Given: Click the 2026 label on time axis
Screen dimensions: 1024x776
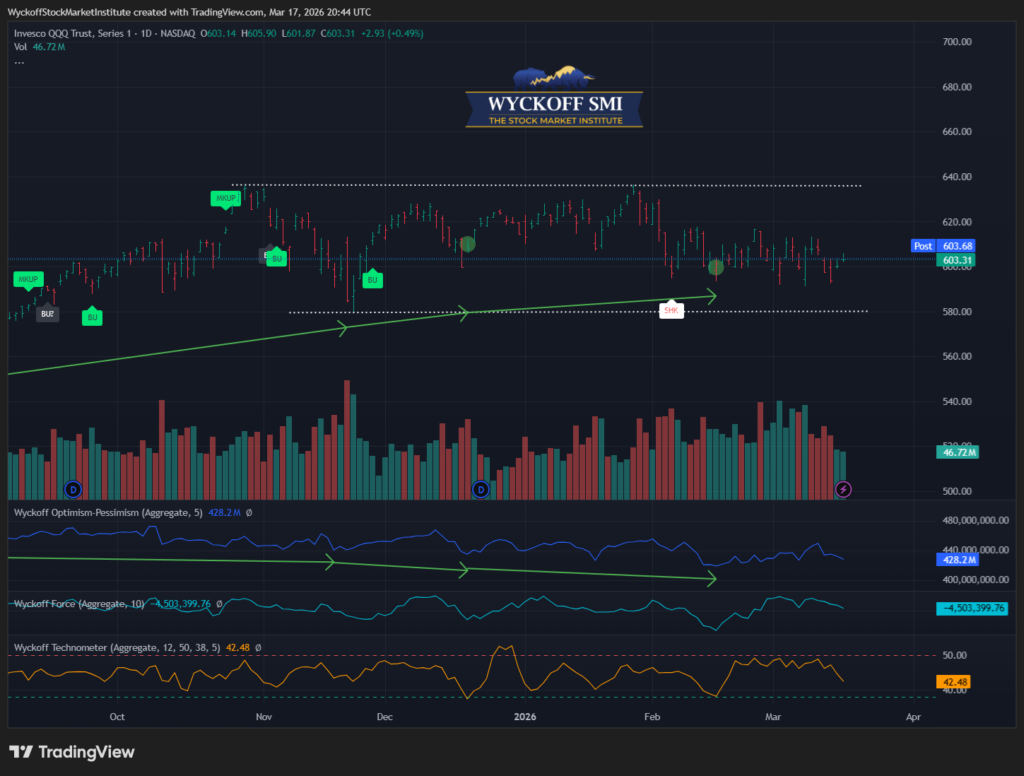Looking at the screenshot, I should tap(526, 717).
